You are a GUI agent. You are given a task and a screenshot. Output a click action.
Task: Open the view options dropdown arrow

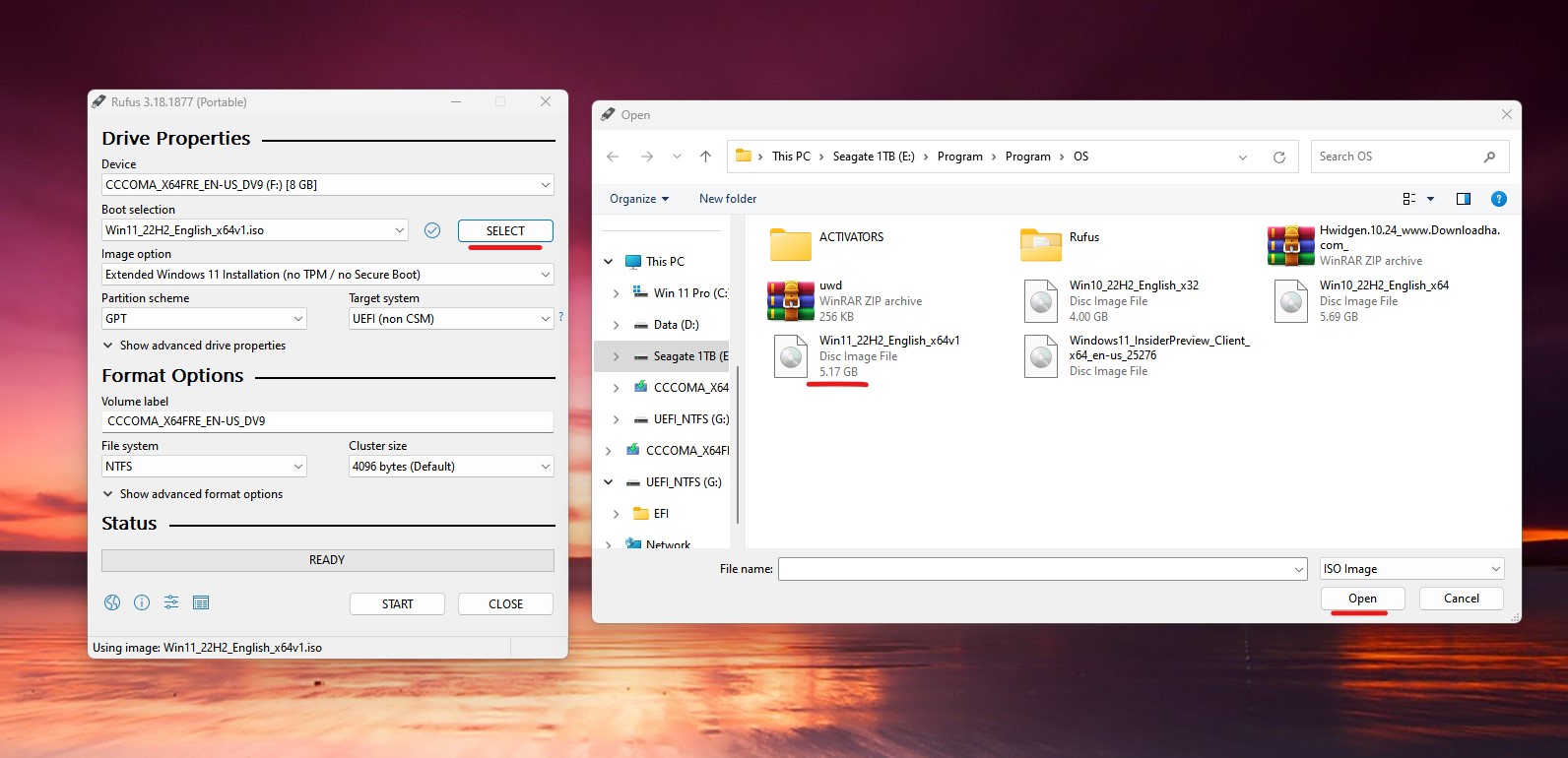(x=1430, y=199)
